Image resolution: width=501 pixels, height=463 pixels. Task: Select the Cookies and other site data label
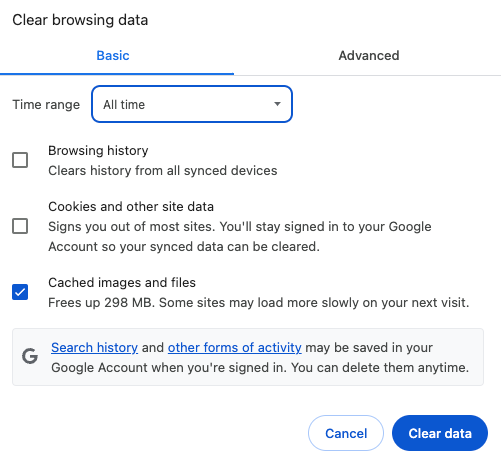pyautogui.click(x=131, y=207)
